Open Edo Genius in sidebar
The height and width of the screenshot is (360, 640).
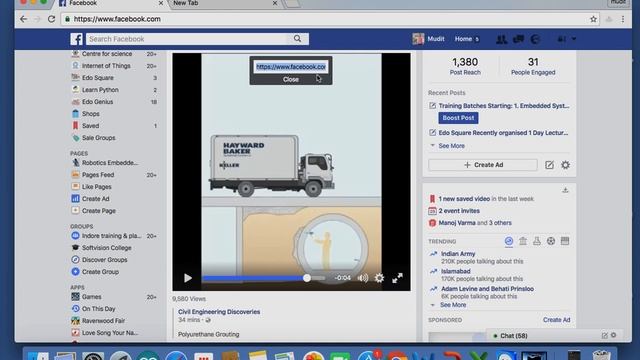point(97,102)
